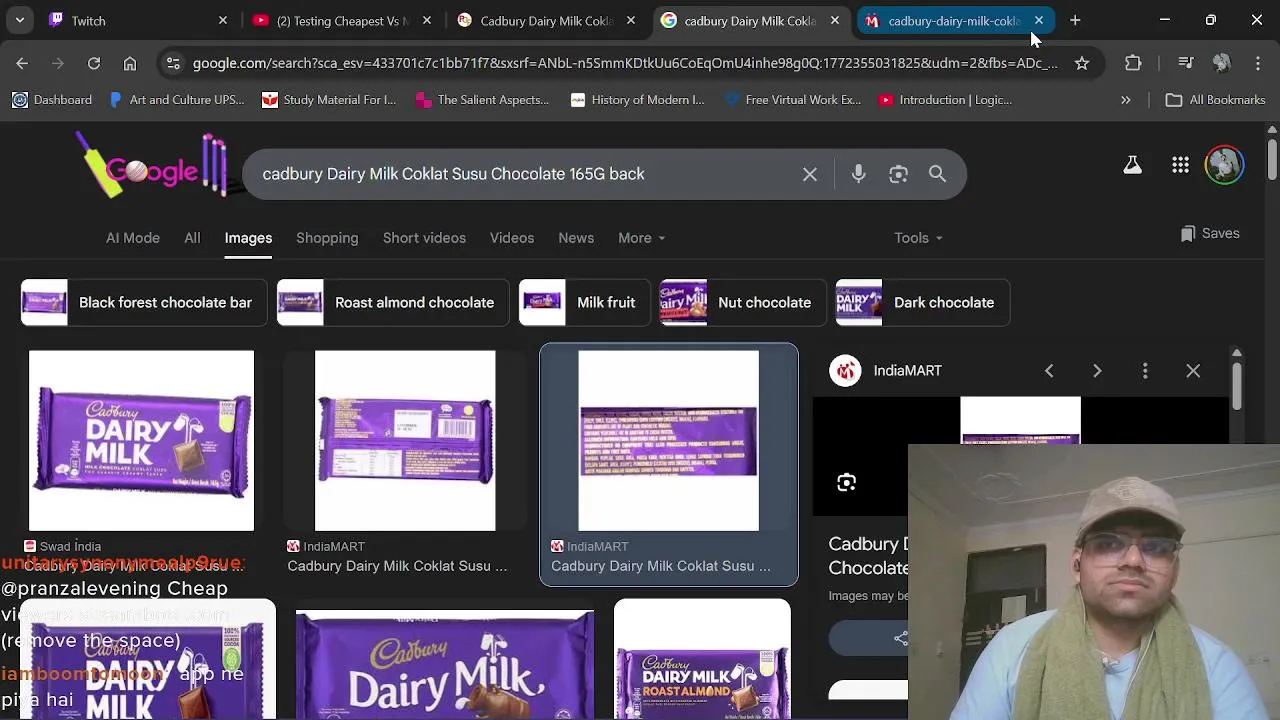
Task: Close the Twitch tab
Action: click(x=223, y=20)
